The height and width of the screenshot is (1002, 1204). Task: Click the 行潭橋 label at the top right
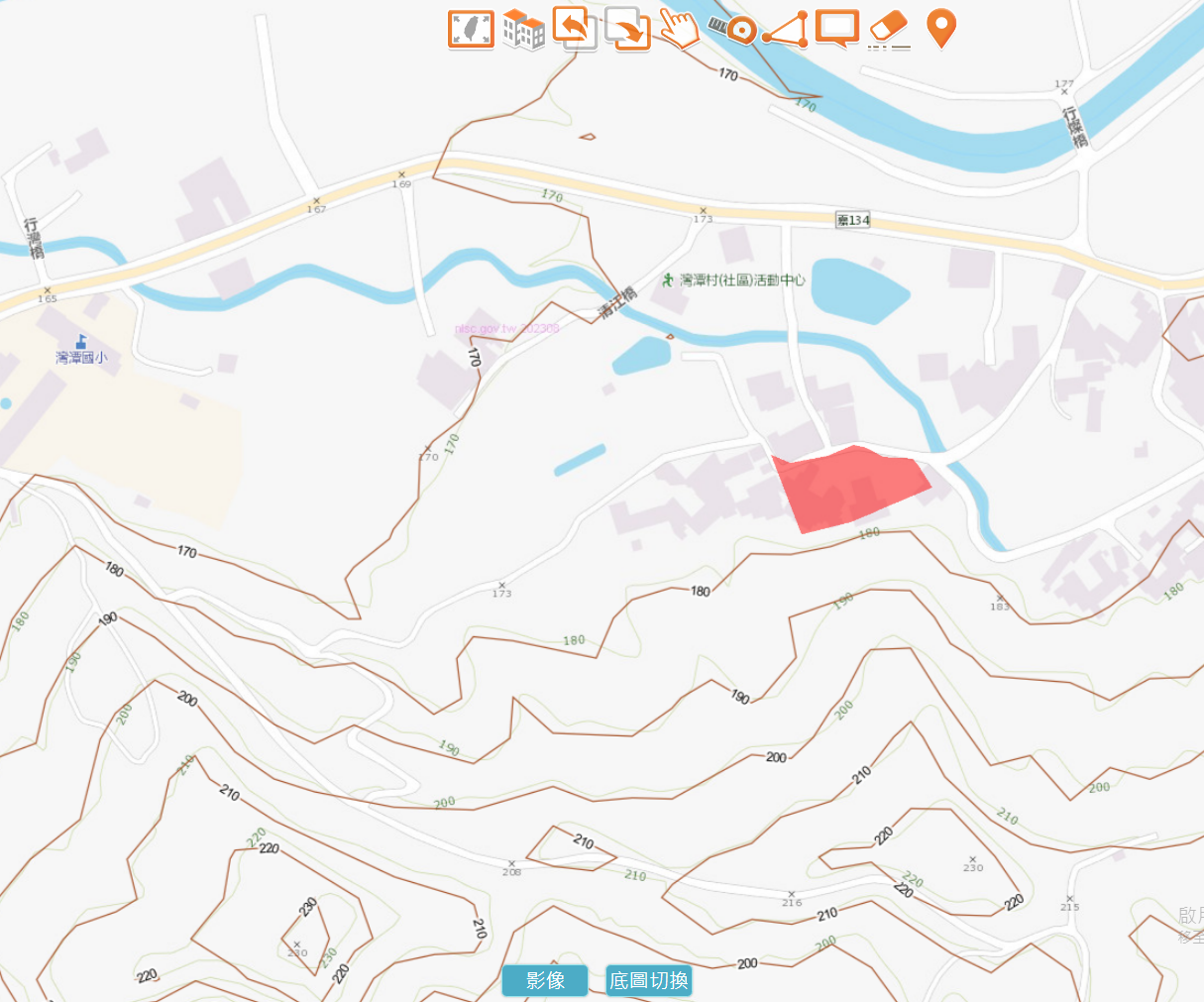(1075, 127)
